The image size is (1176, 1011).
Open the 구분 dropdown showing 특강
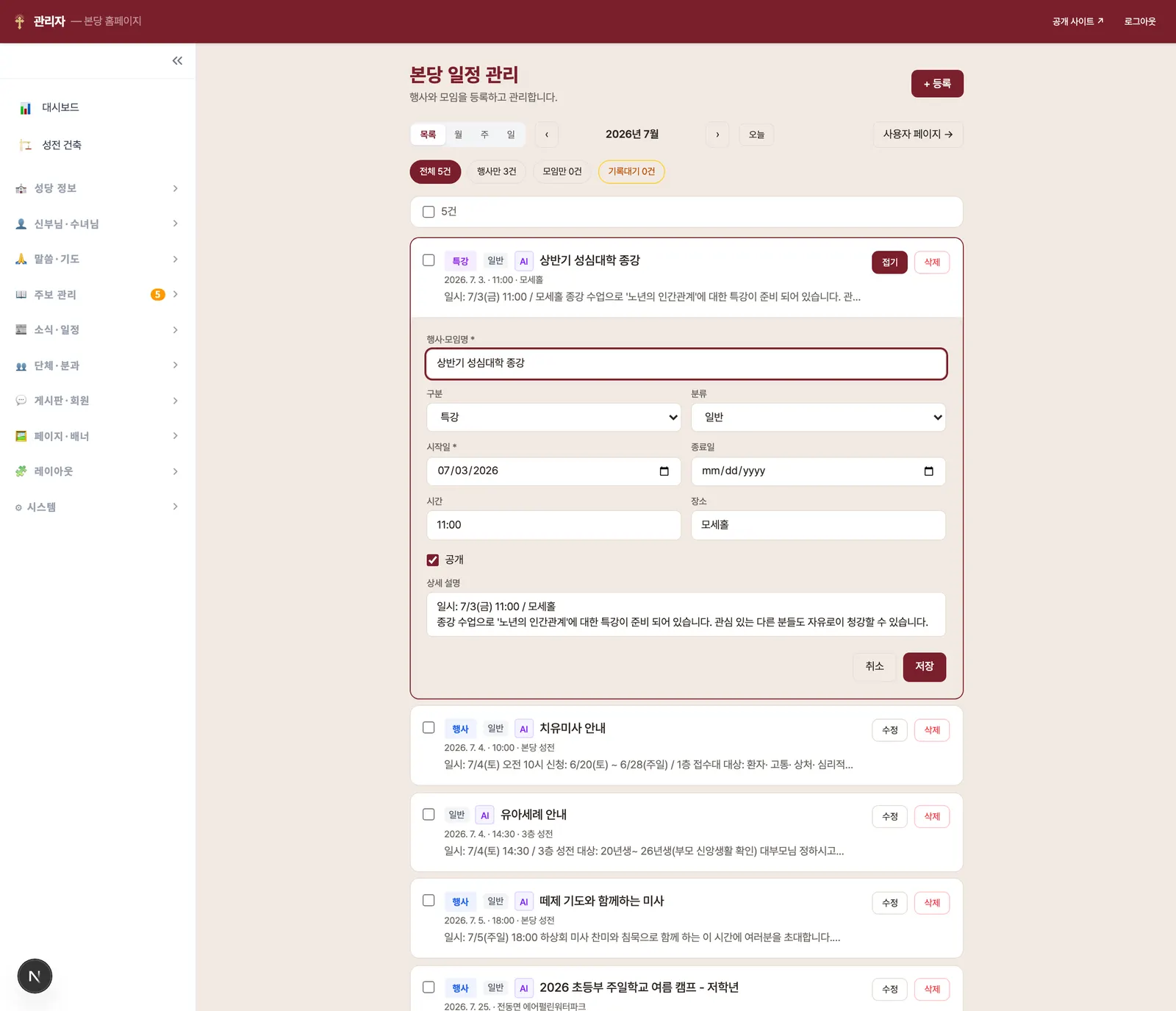coord(553,417)
